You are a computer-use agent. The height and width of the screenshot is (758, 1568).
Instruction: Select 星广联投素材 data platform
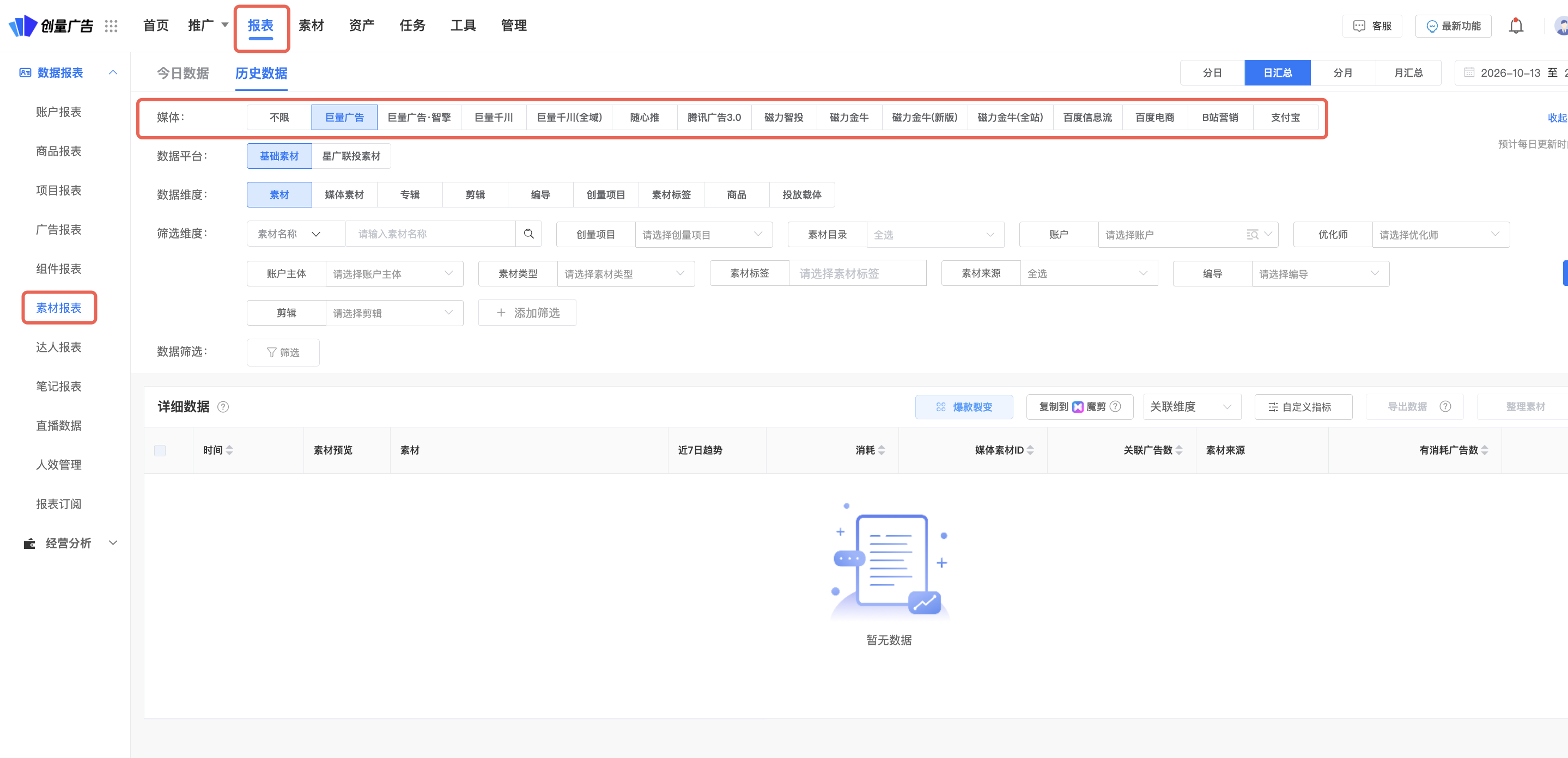351,156
